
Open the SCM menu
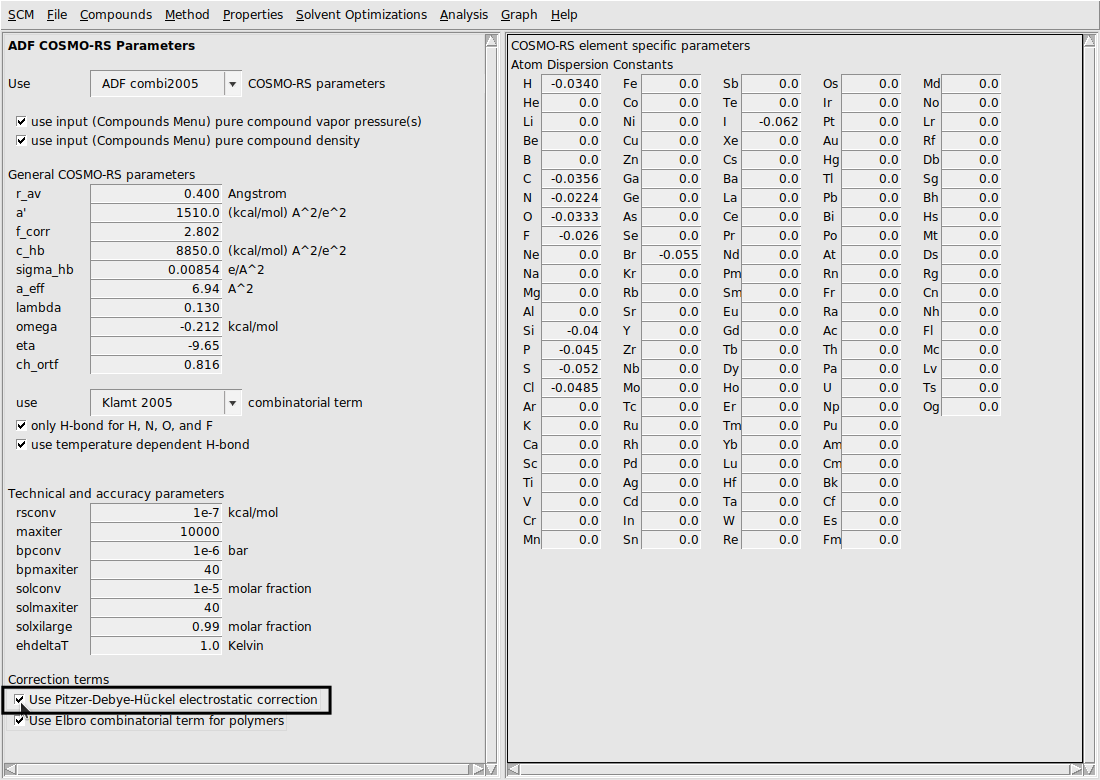[x=20, y=15]
